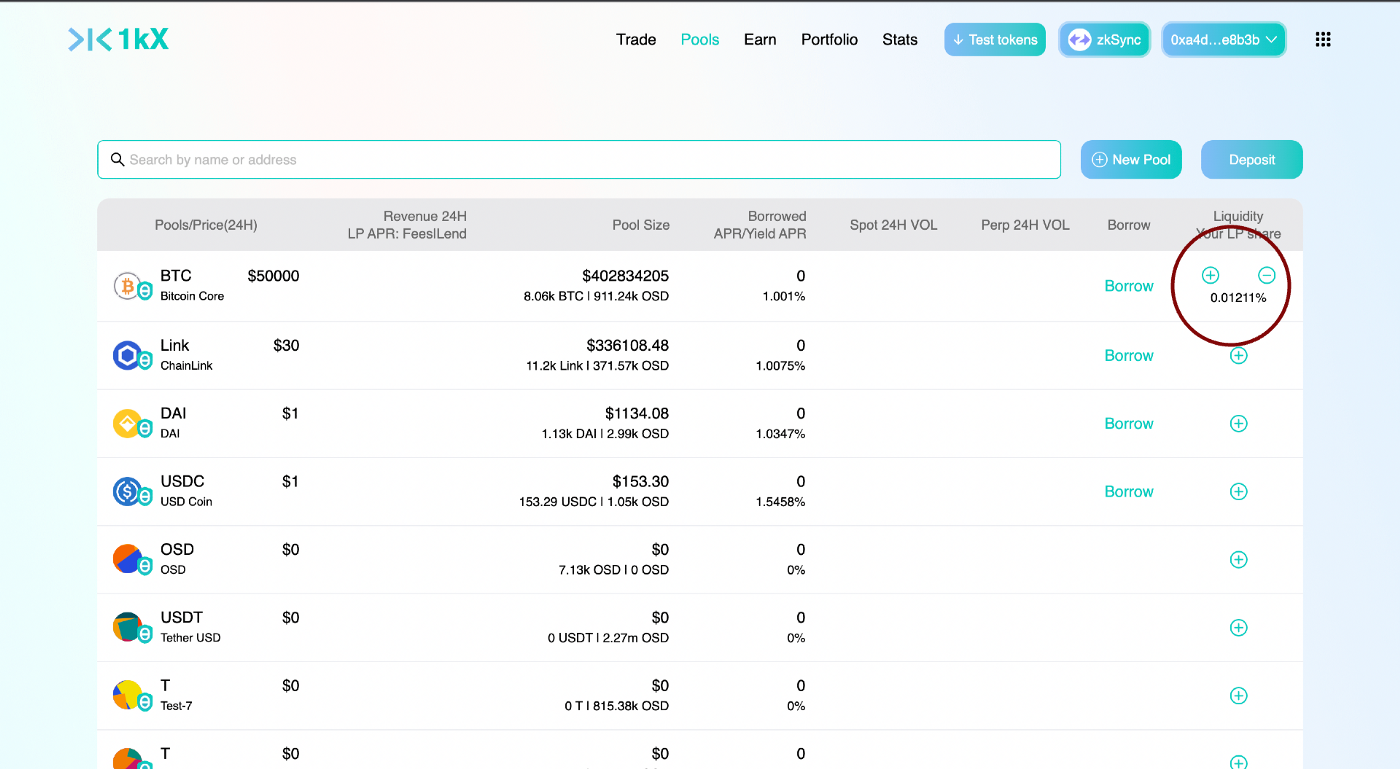Screen dimensions: 1400x769
Task: Open the apps grid menu icon
Action: point(1323,40)
